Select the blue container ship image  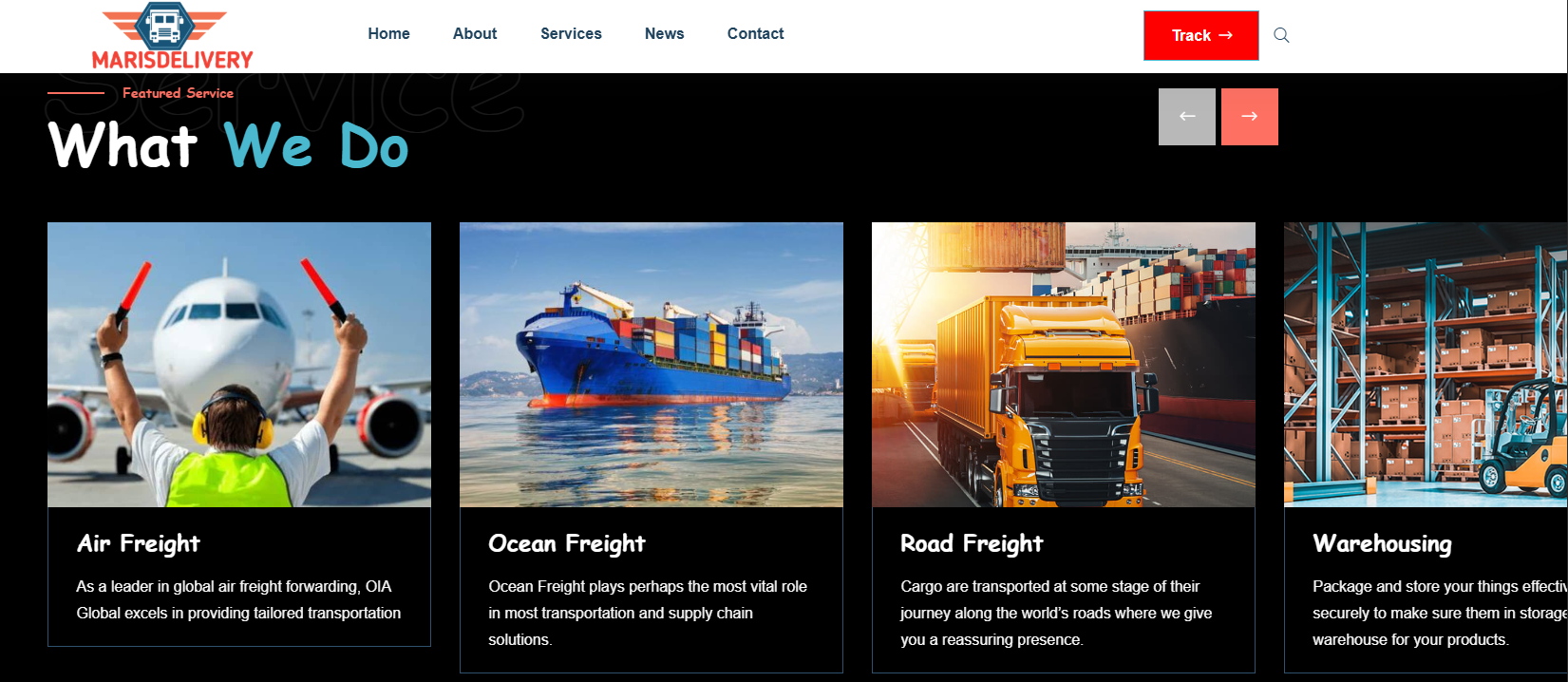pyautogui.click(x=652, y=365)
